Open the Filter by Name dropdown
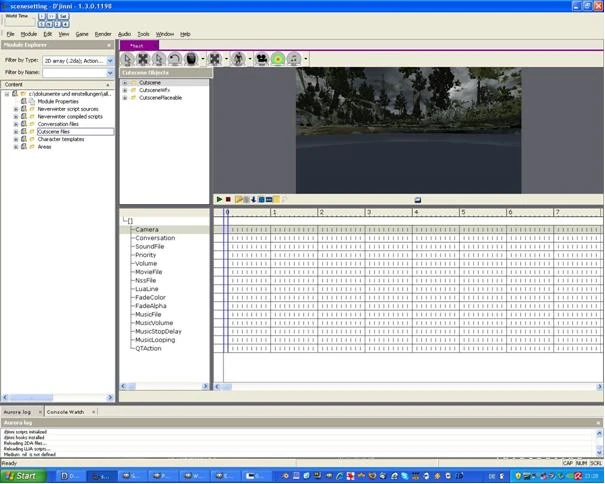Viewport: 605px width, 484px height. [x=110, y=73]
